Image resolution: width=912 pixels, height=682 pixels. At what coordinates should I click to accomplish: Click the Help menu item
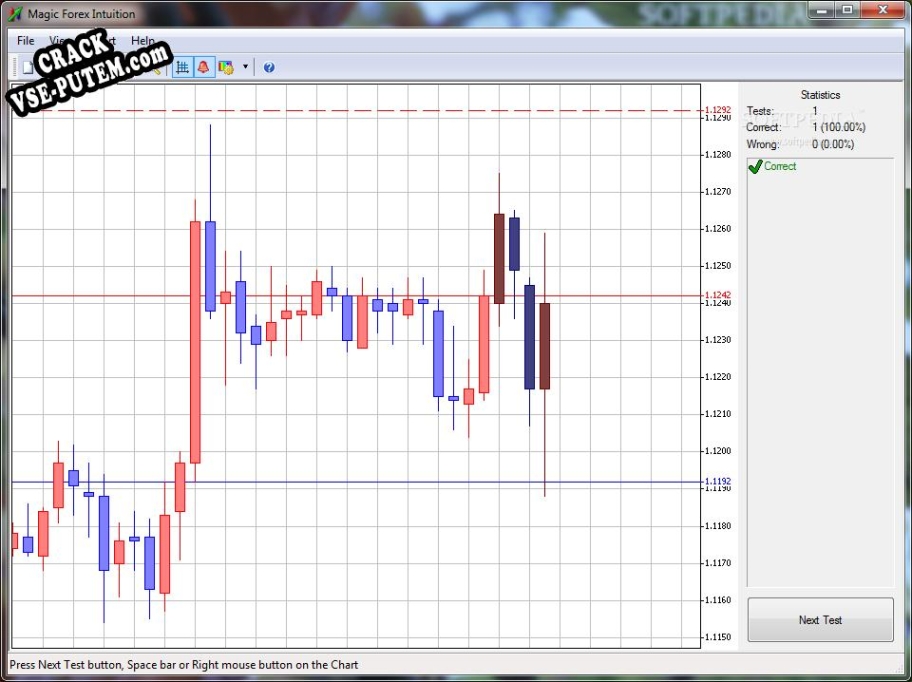point(143,41)
